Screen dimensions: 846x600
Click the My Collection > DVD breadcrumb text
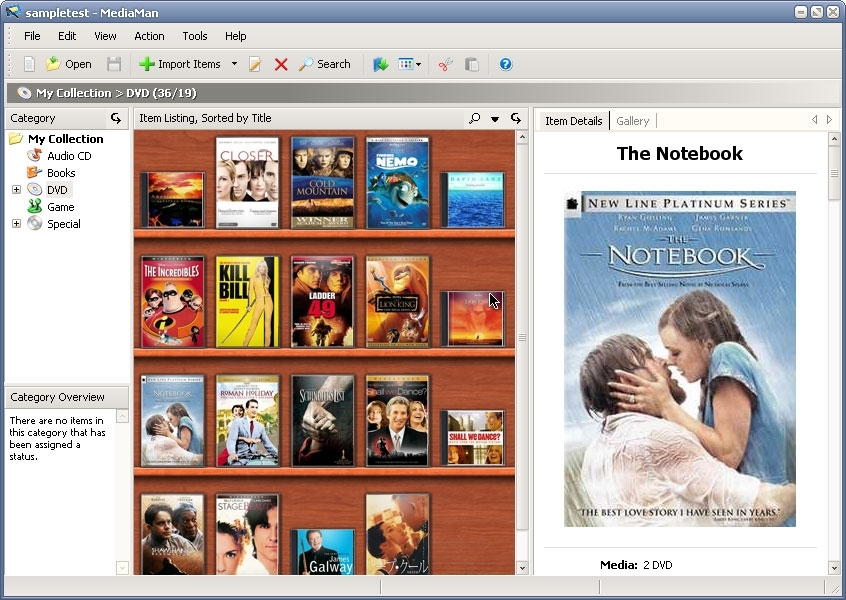coord(116,93)
